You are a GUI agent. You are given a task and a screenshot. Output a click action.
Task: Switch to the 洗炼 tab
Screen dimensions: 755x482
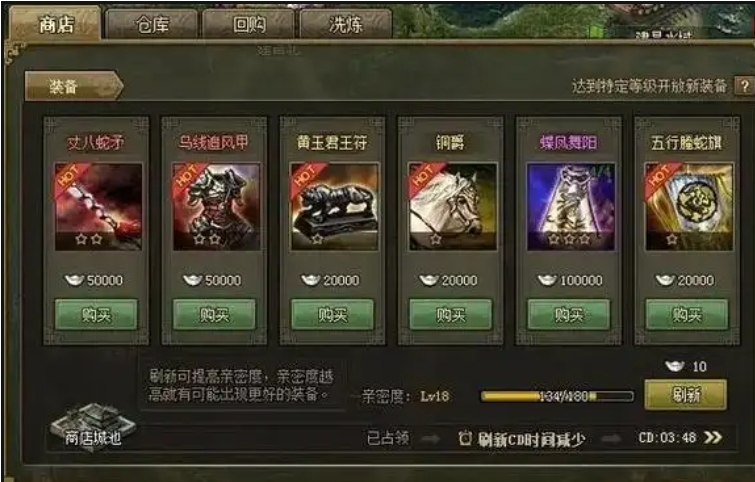346,24
